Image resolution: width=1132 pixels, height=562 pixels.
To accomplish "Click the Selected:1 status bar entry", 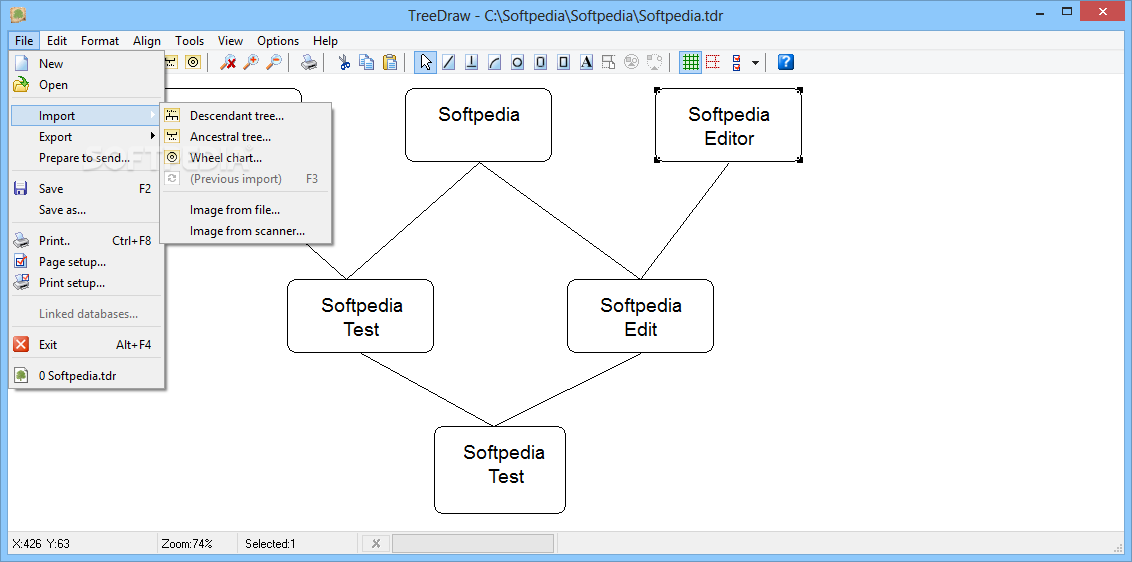I will (x=270, y=544).
